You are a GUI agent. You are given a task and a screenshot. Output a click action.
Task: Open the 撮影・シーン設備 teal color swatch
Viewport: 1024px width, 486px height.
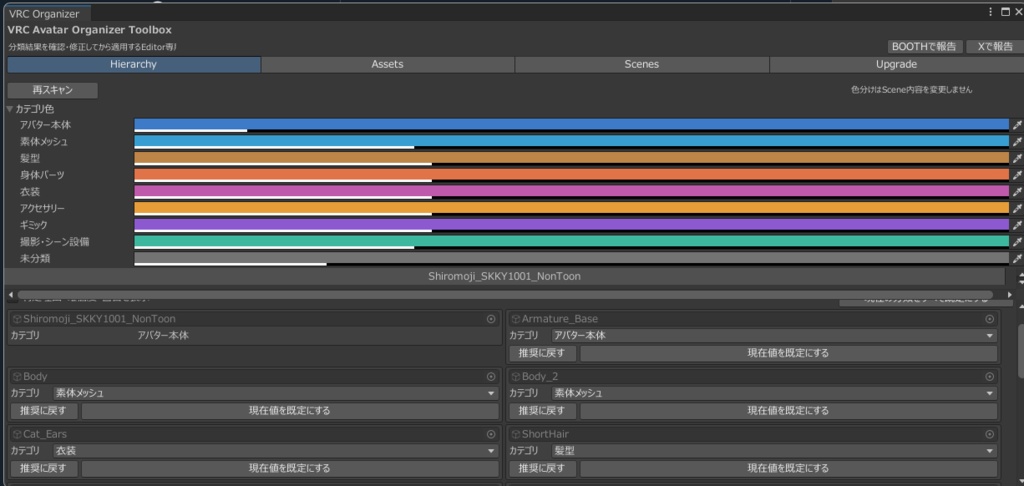[571, 242]
